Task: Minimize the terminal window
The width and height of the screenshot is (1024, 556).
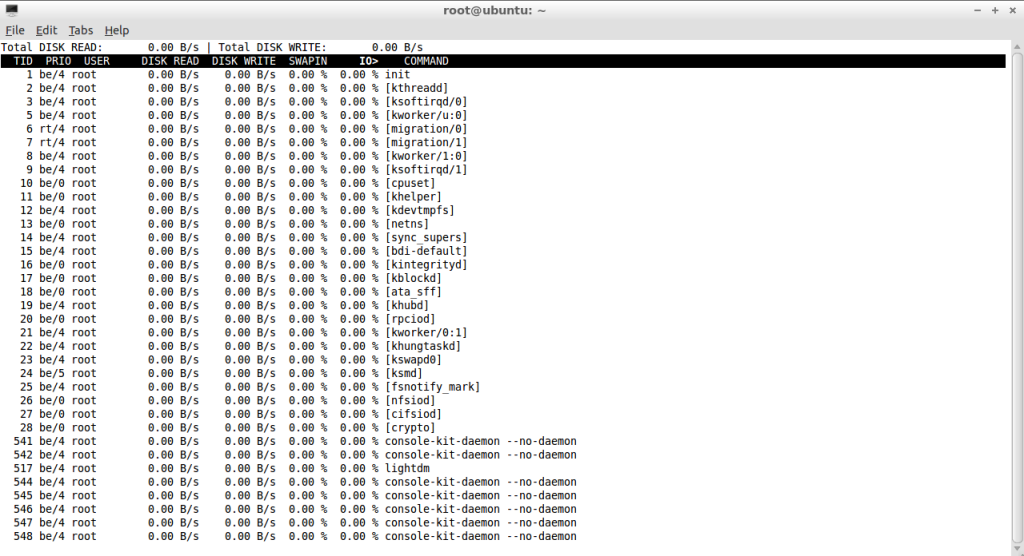Action: click(978, 10)
